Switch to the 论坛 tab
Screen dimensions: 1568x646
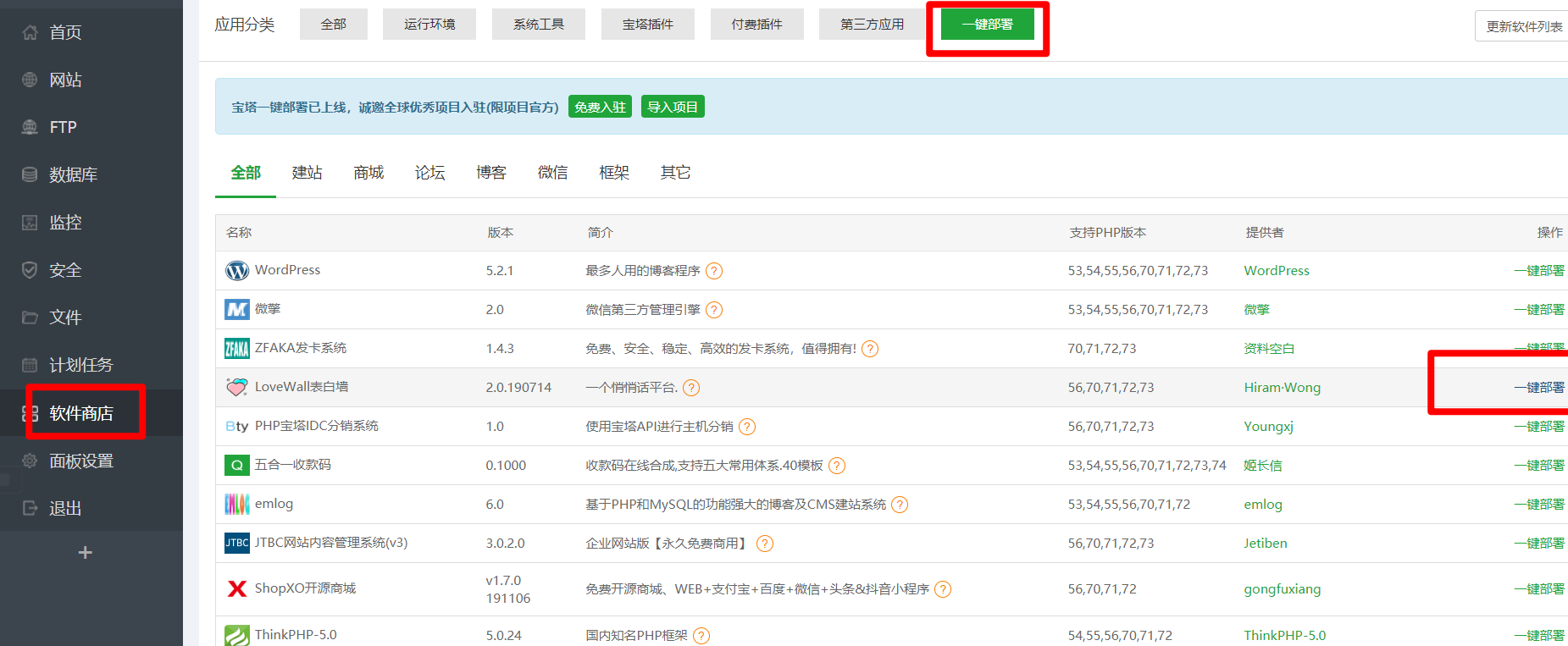coord(430,173)
